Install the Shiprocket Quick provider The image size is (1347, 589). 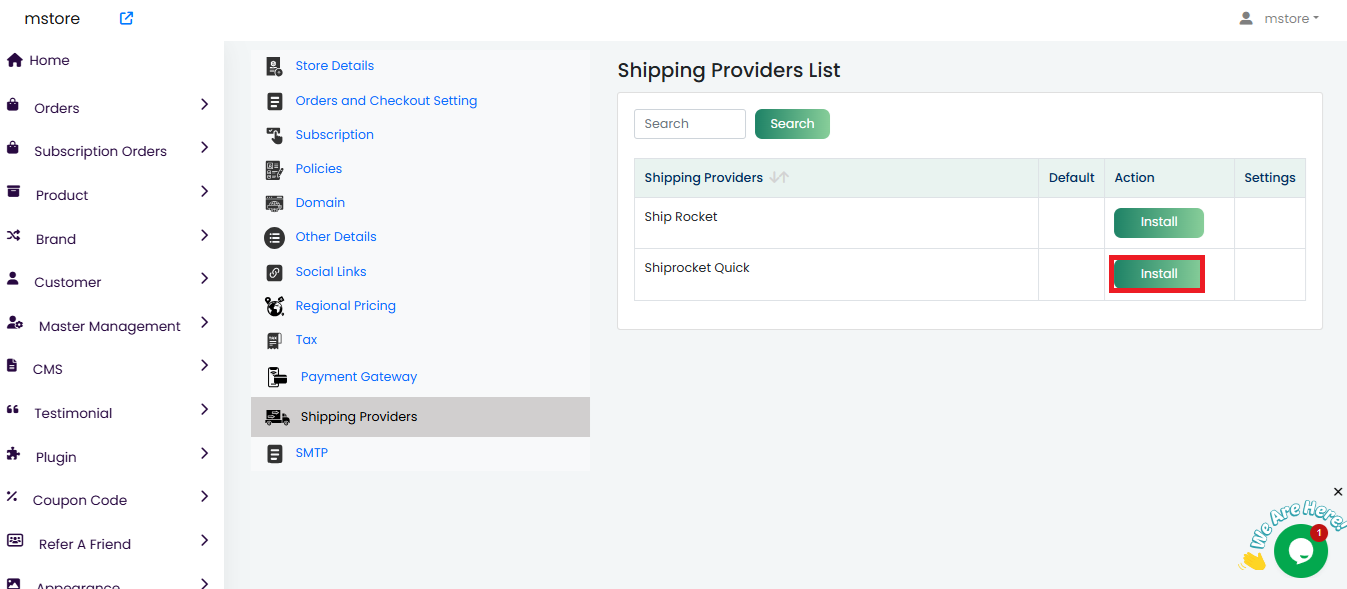tap(1158, 274)
